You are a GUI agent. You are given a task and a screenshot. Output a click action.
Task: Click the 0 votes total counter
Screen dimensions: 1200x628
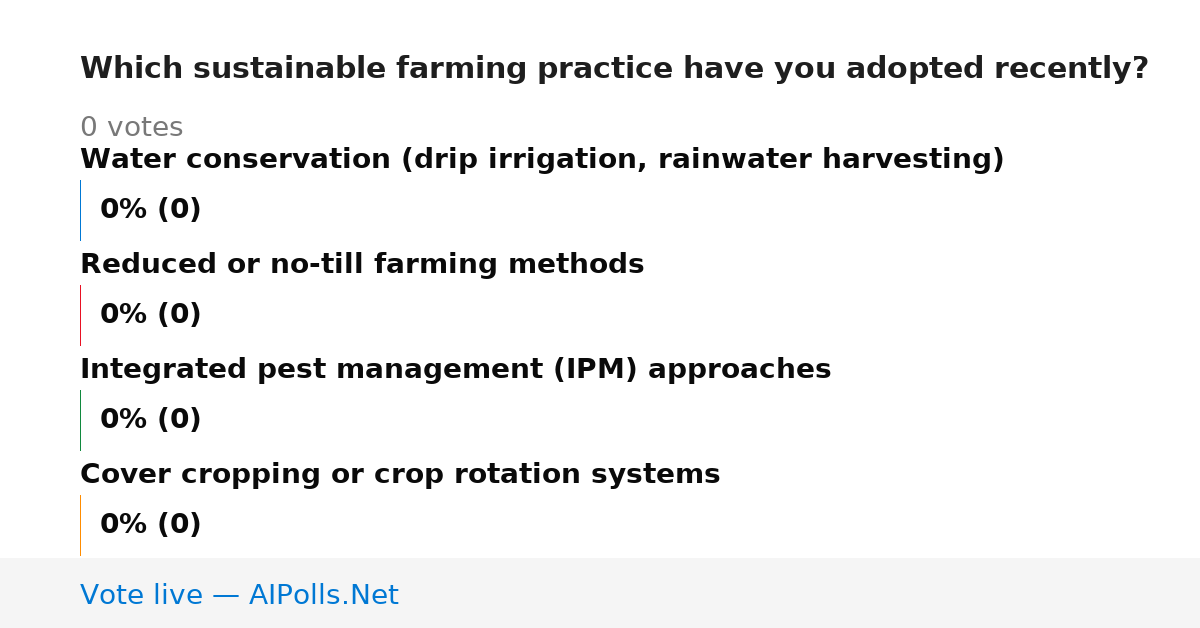coord(131,128)
